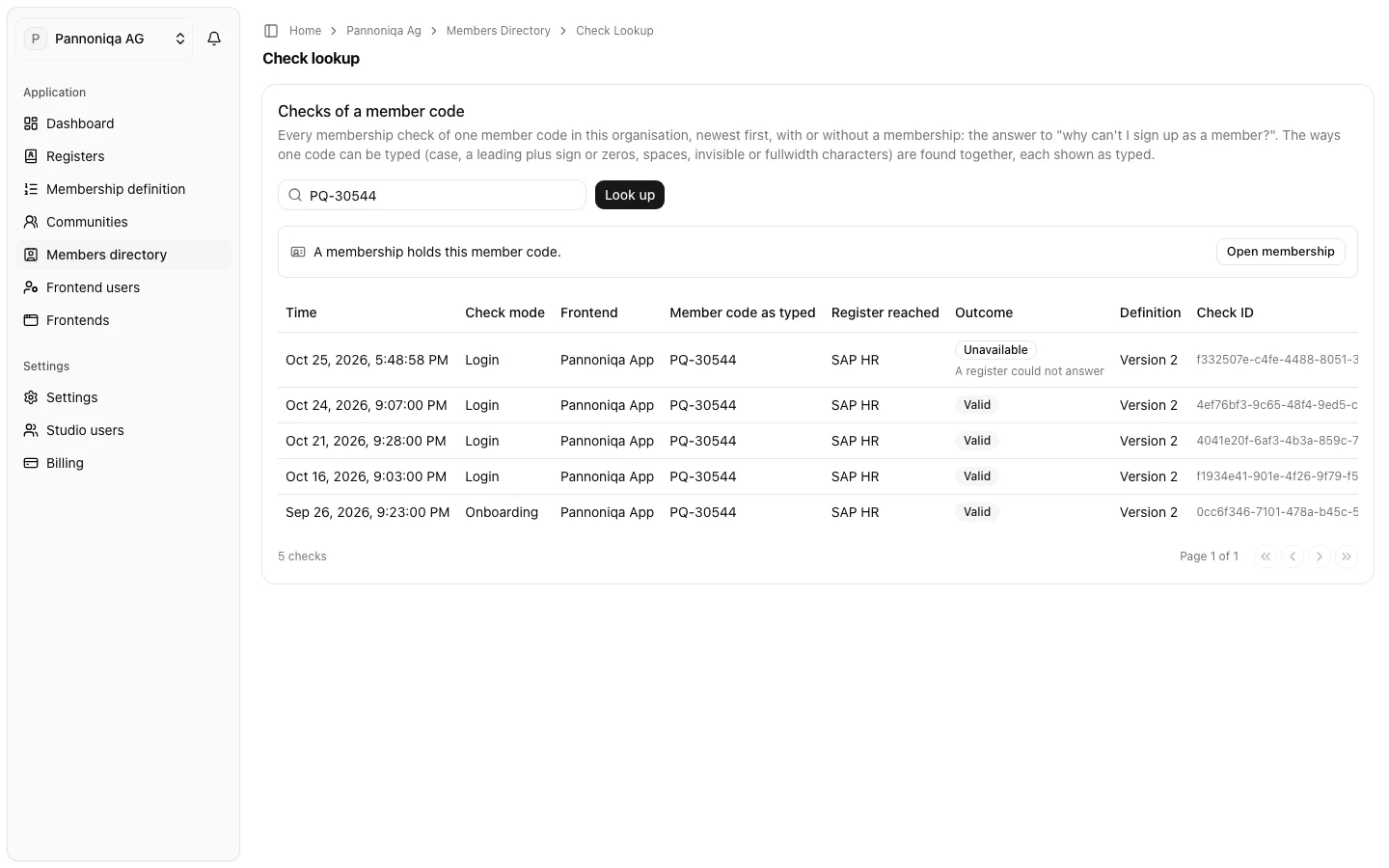The height and width of the screenshot is (868, 1389).
Task: Click the Valid badge for Oct 21 check
Action: [x=977, y=441]
